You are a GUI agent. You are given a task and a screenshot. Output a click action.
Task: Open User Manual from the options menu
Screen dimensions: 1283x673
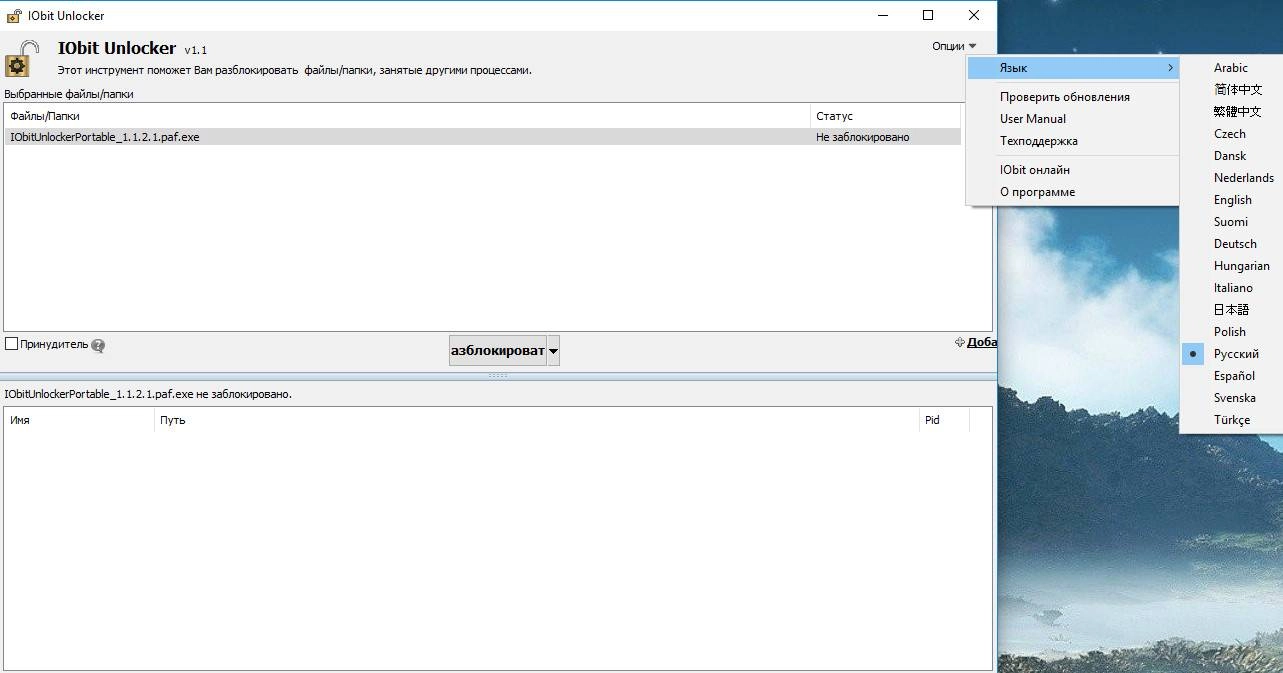click(x=1073, y=119)
